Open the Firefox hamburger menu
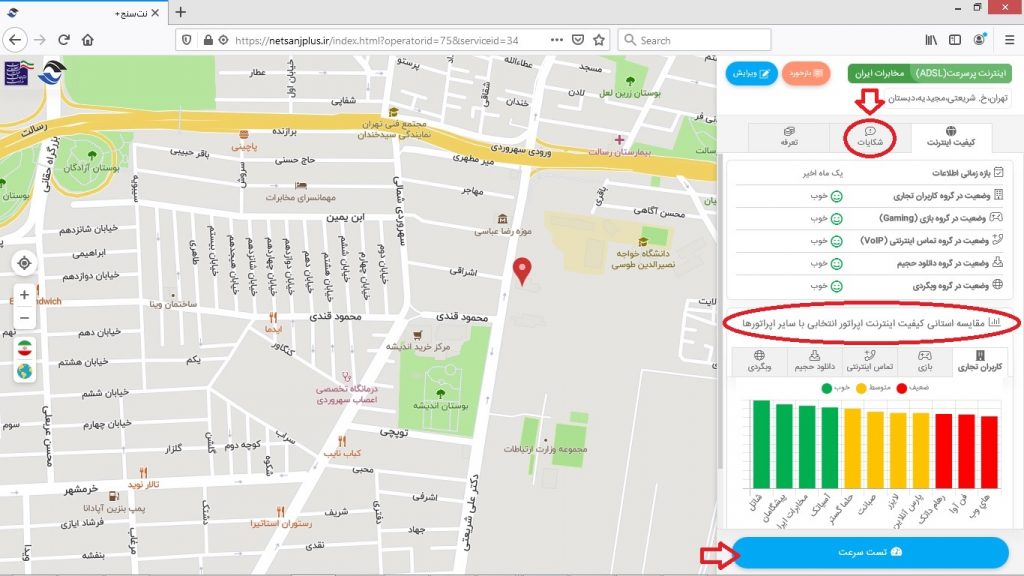Image resolution: width=1024 pixels, height=576 pixels. pos(1010,40)
